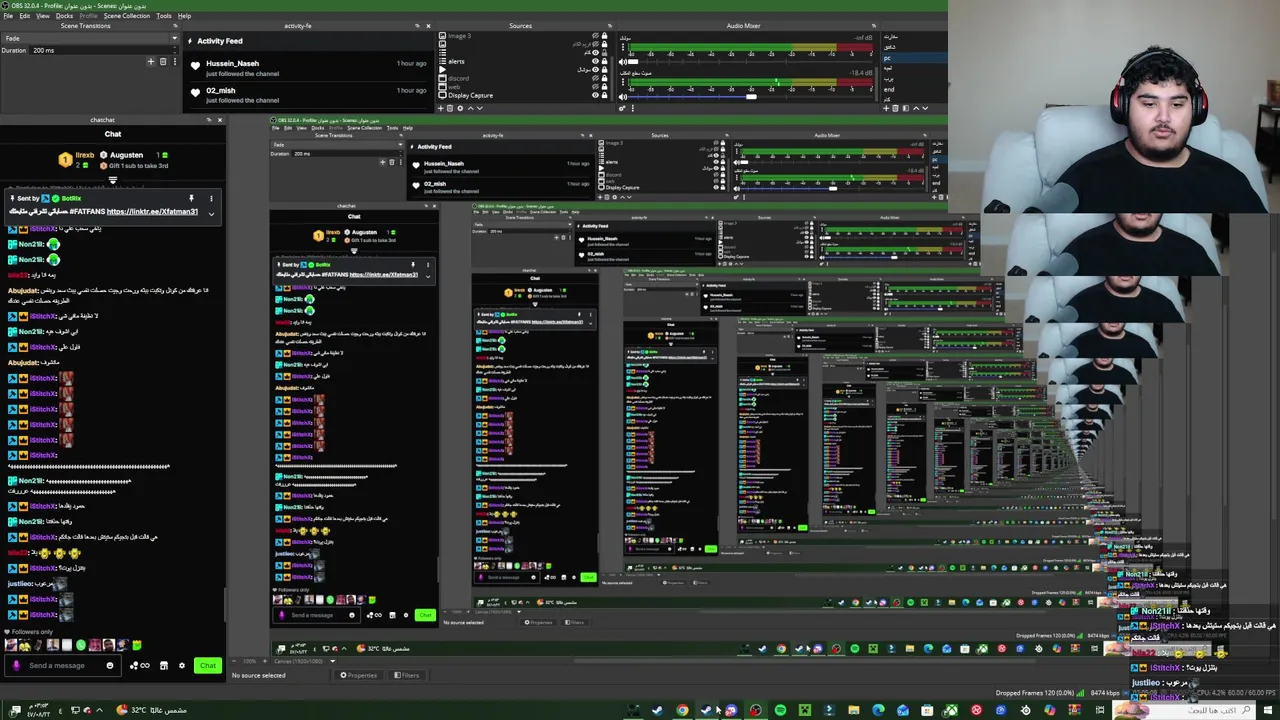
Task: Float the Scene Transitions dock
Action: click(x=175, y=26)
